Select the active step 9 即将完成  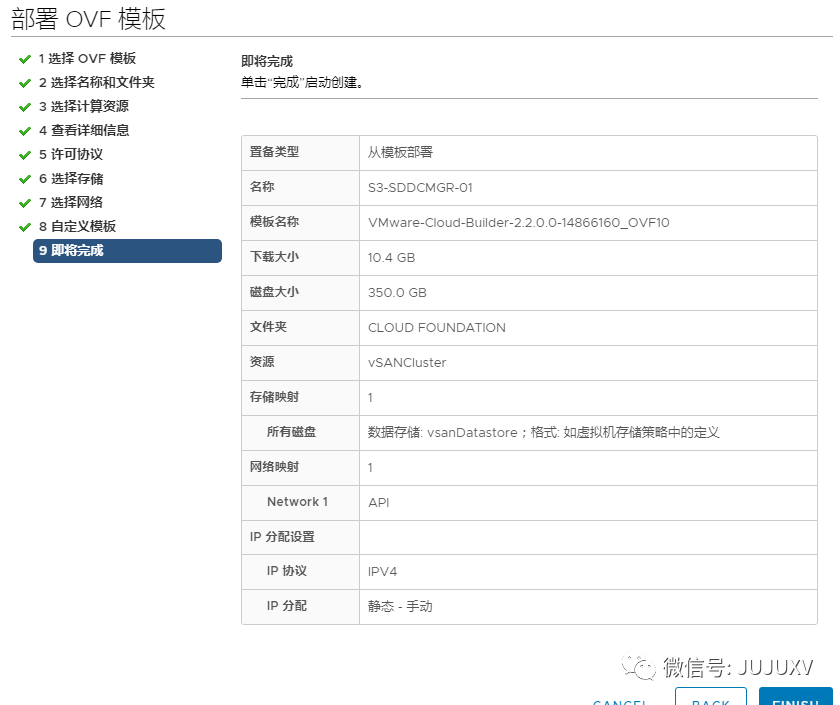(x=128, y=251)
